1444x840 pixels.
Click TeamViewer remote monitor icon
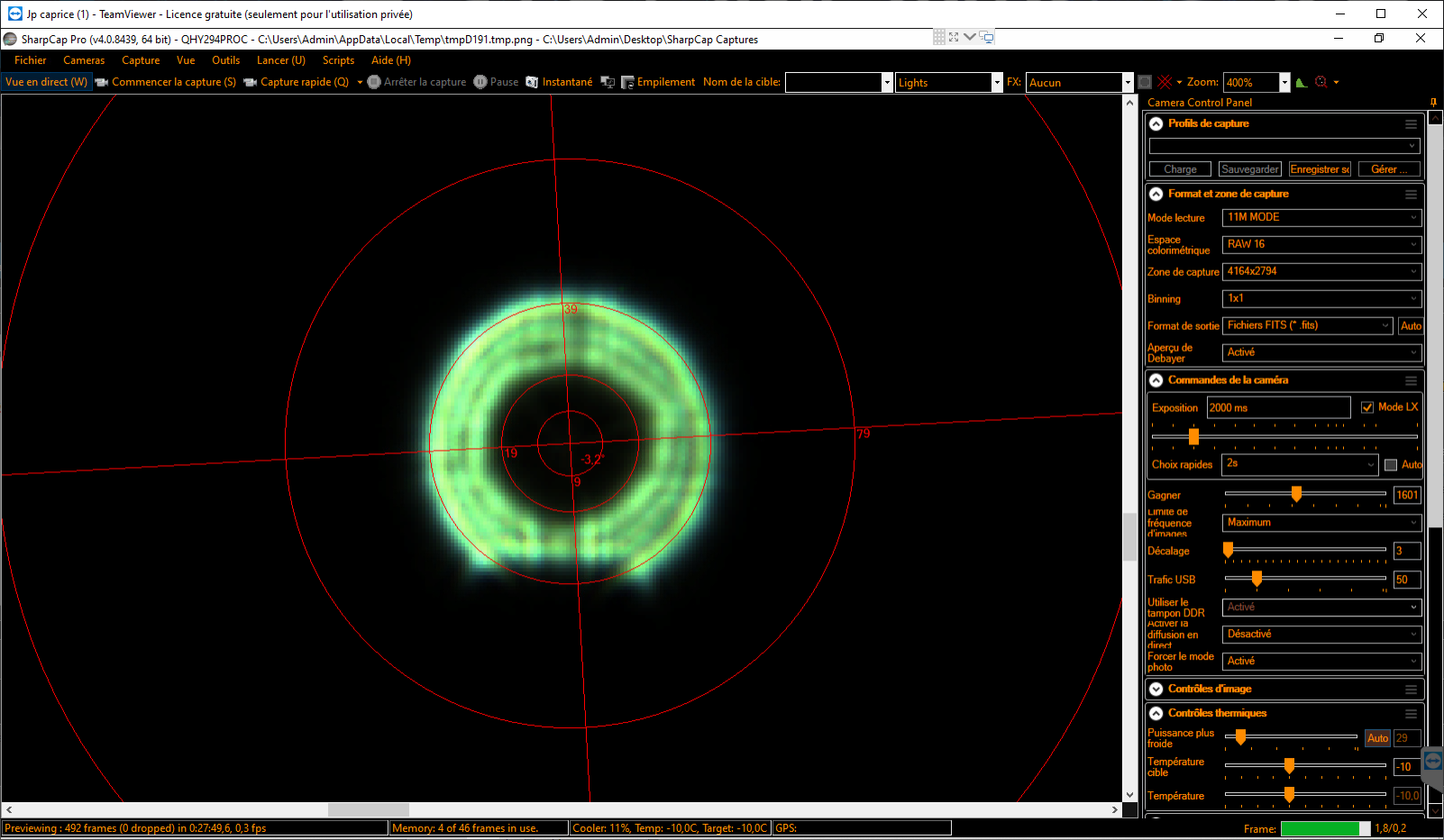click(987, 37)
